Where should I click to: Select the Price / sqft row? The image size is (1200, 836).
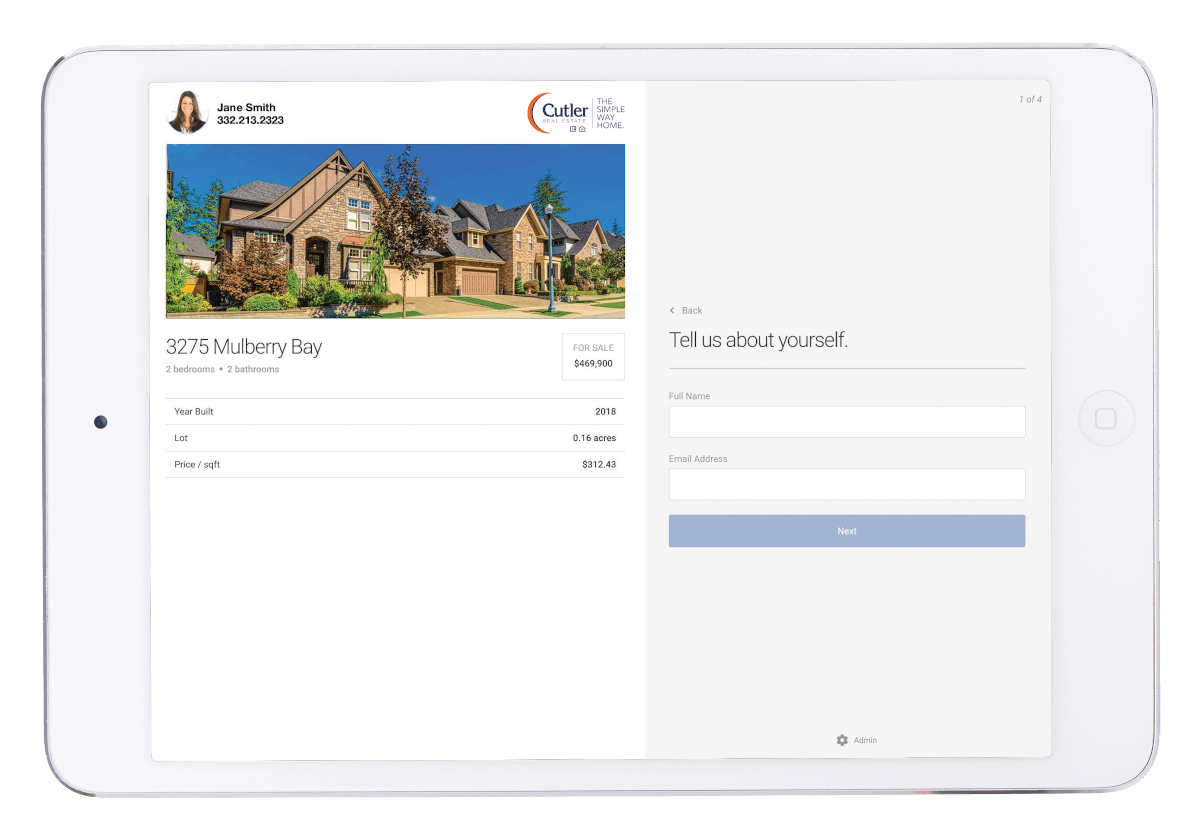395,465
